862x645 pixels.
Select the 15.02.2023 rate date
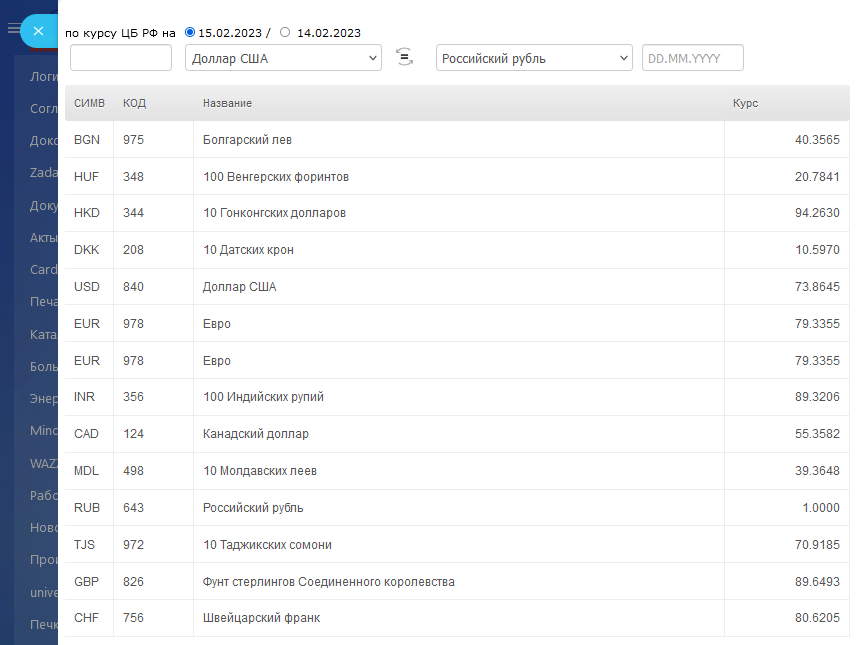point(190,33)
